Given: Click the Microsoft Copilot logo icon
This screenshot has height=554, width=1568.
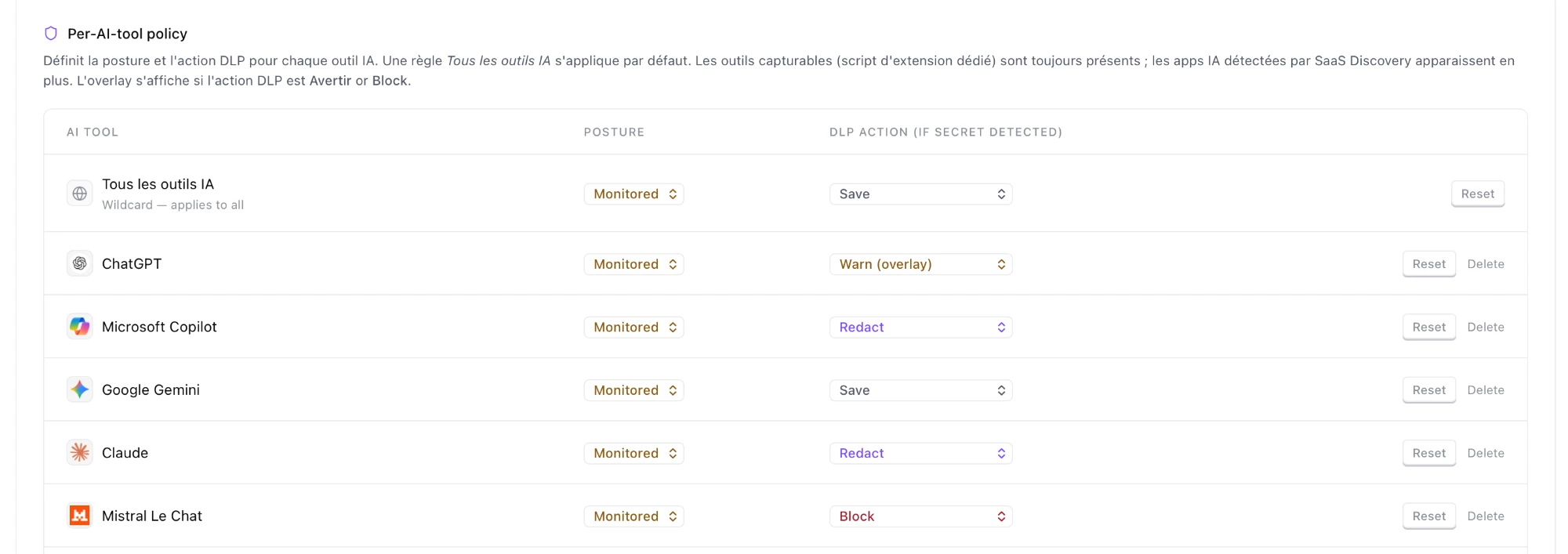Looking at the screenshot, I should [x=79, y=327].
